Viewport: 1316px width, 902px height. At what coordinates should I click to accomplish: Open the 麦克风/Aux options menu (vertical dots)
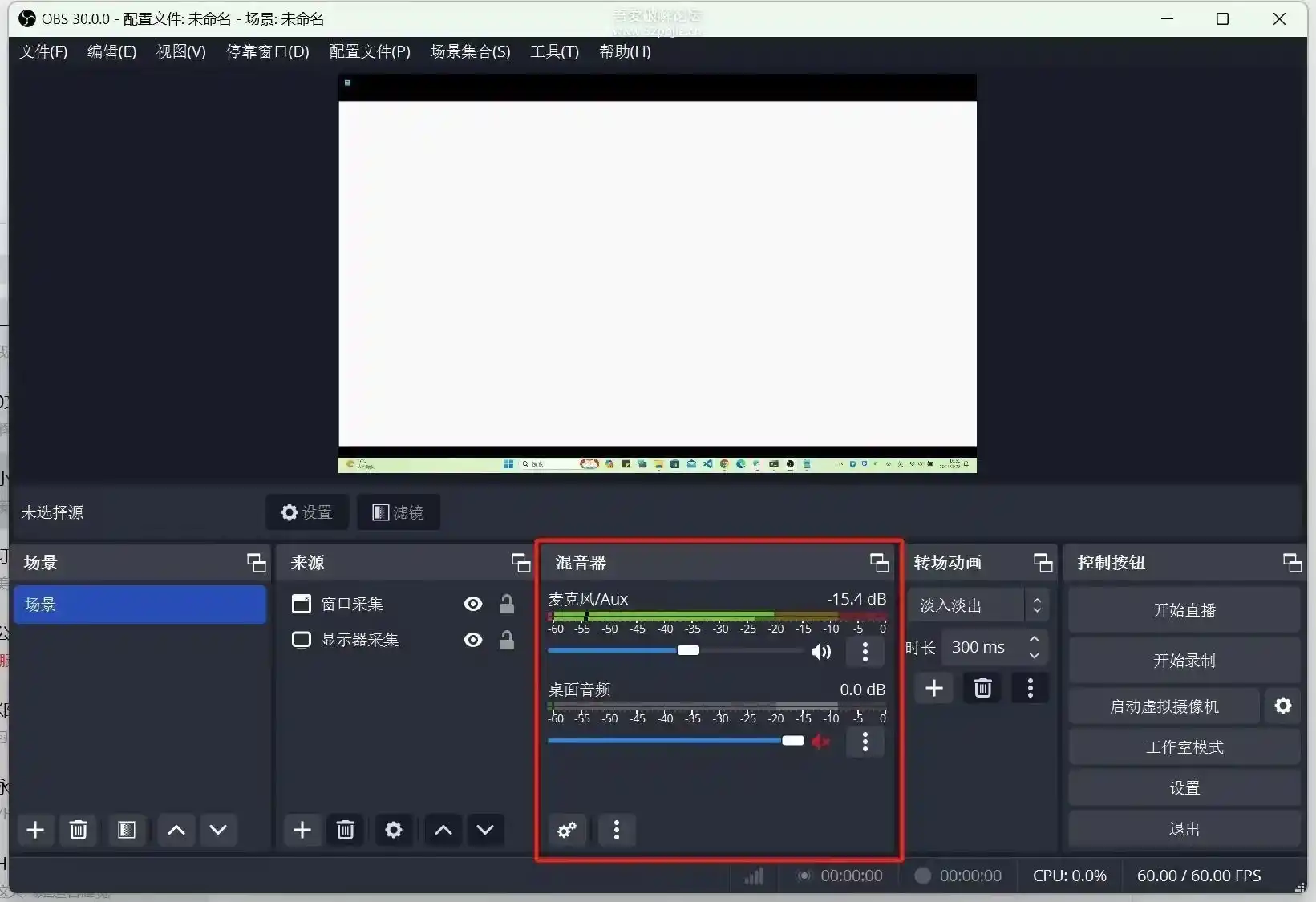(865, 652)
